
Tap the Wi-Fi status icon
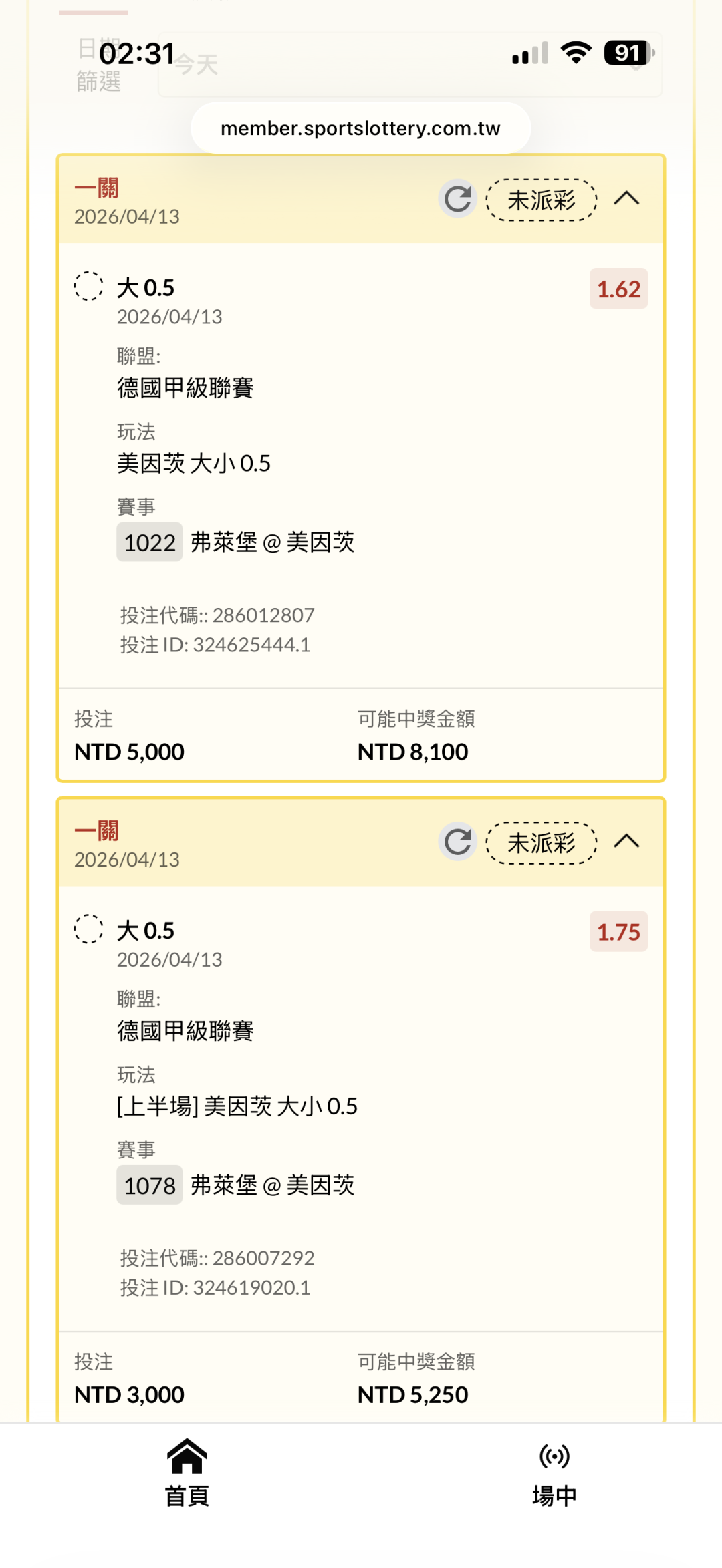576,53
